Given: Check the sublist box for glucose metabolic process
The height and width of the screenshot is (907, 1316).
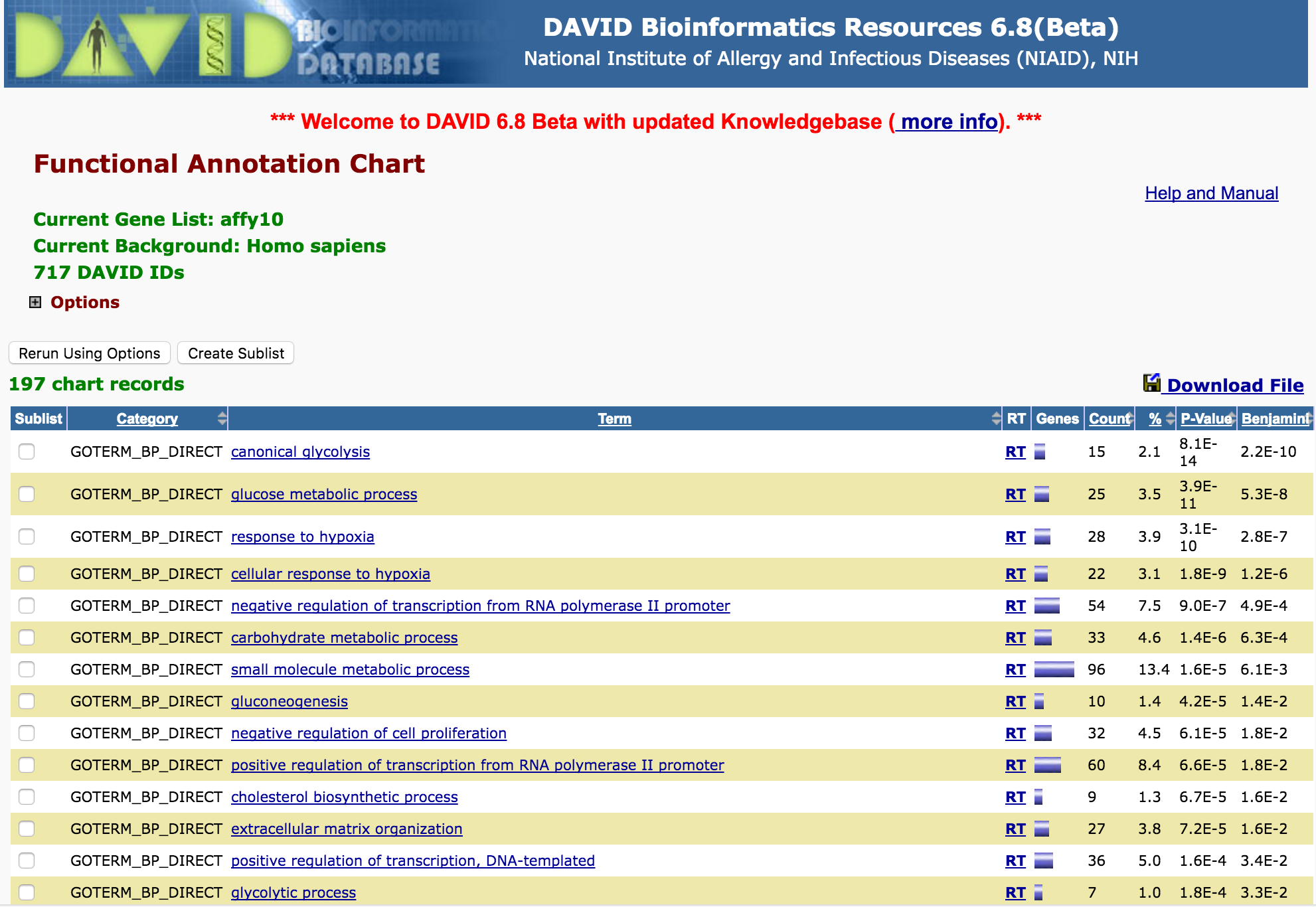Looking at the screenshot, I should [27, 494].
